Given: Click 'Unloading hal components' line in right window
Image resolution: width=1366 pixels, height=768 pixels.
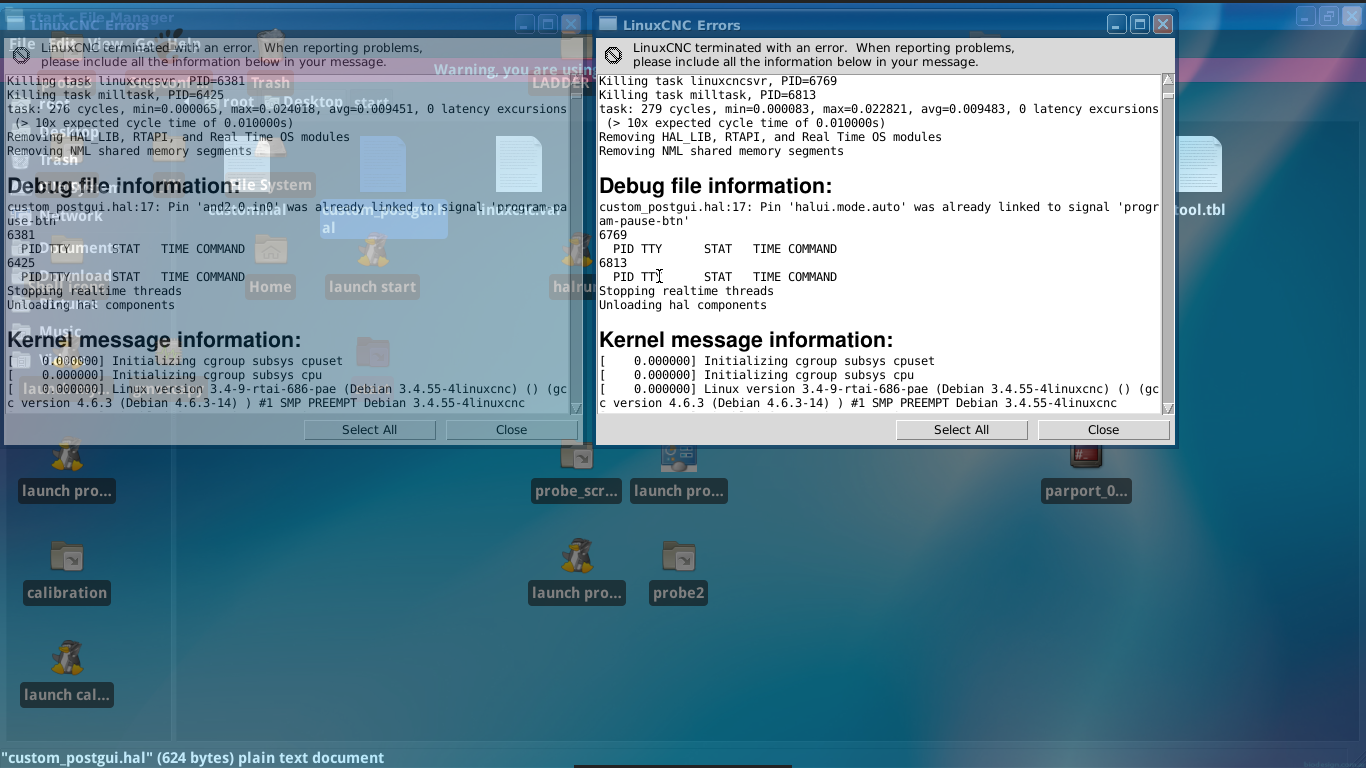Looking at the screenshot, I should point(683,305).
